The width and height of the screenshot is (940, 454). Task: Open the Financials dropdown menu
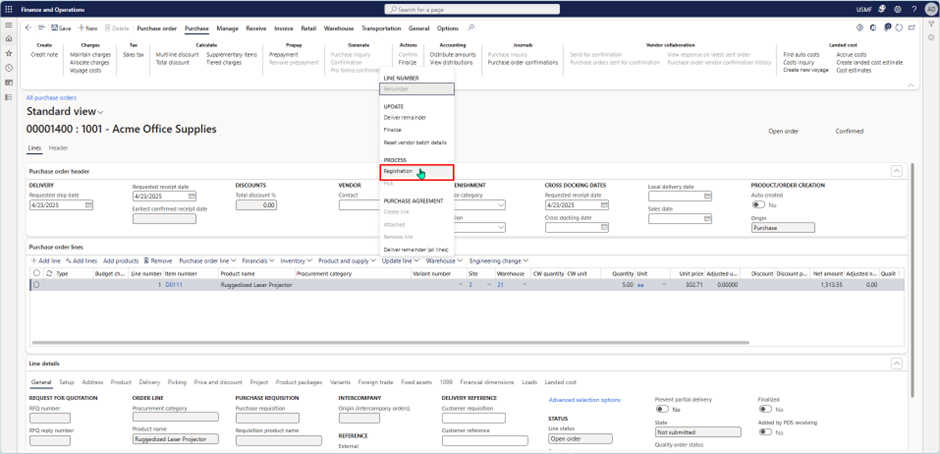(x=258, y=261)
